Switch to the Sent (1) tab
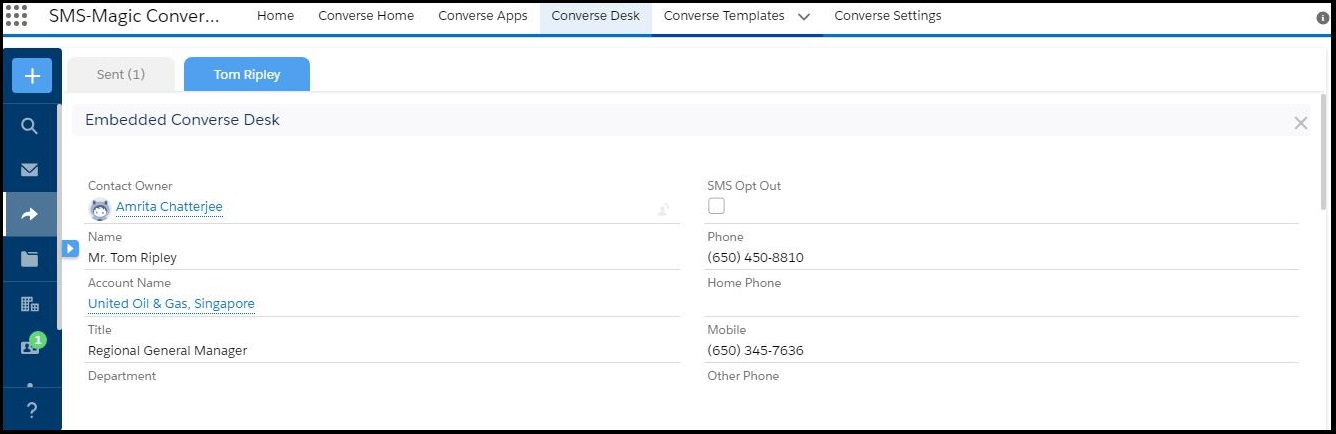Image resolution: width=1336 pixels, height=434 pixels. coord(121,75)
